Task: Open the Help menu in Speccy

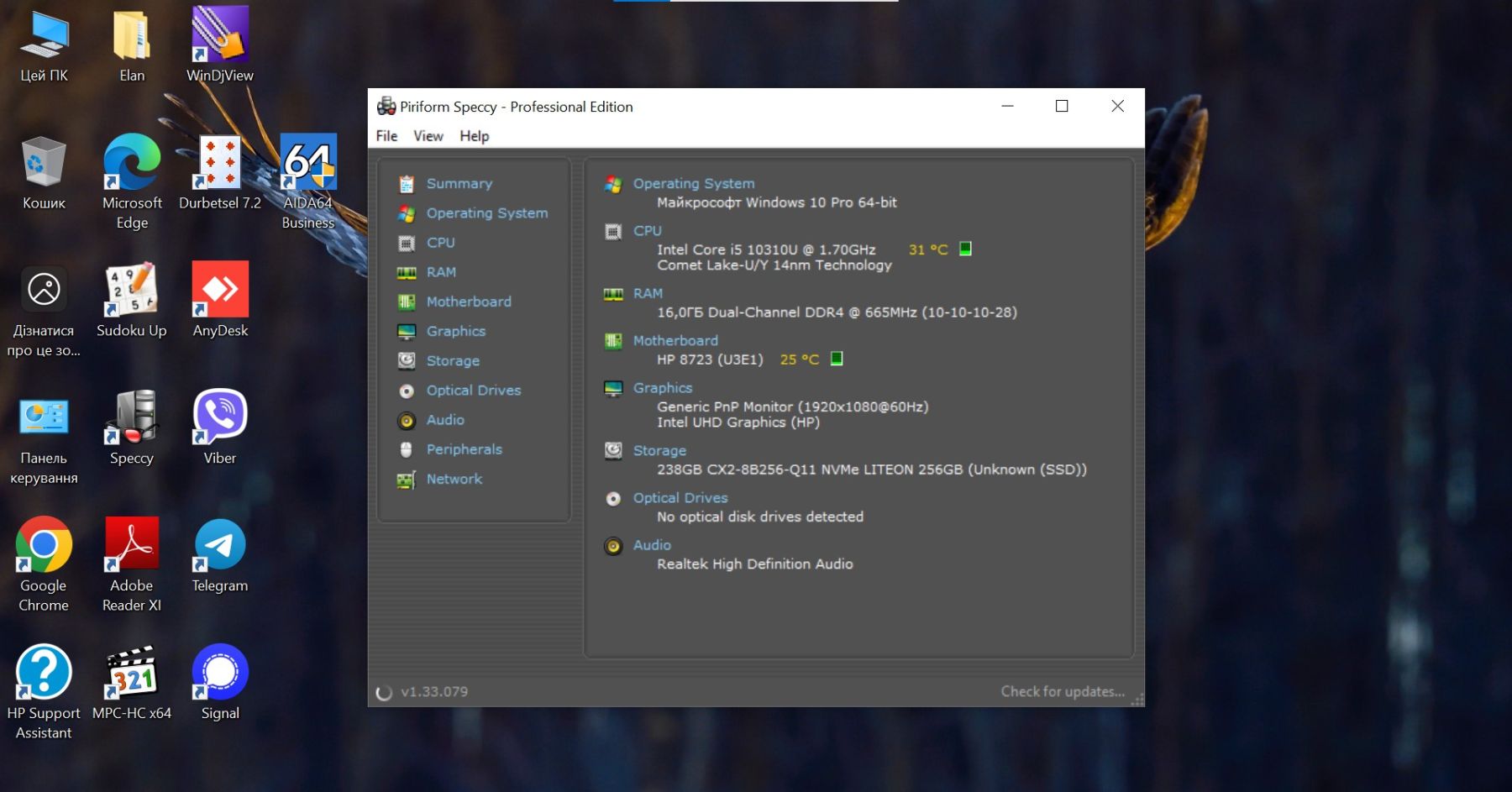Action: click(474, 136)
